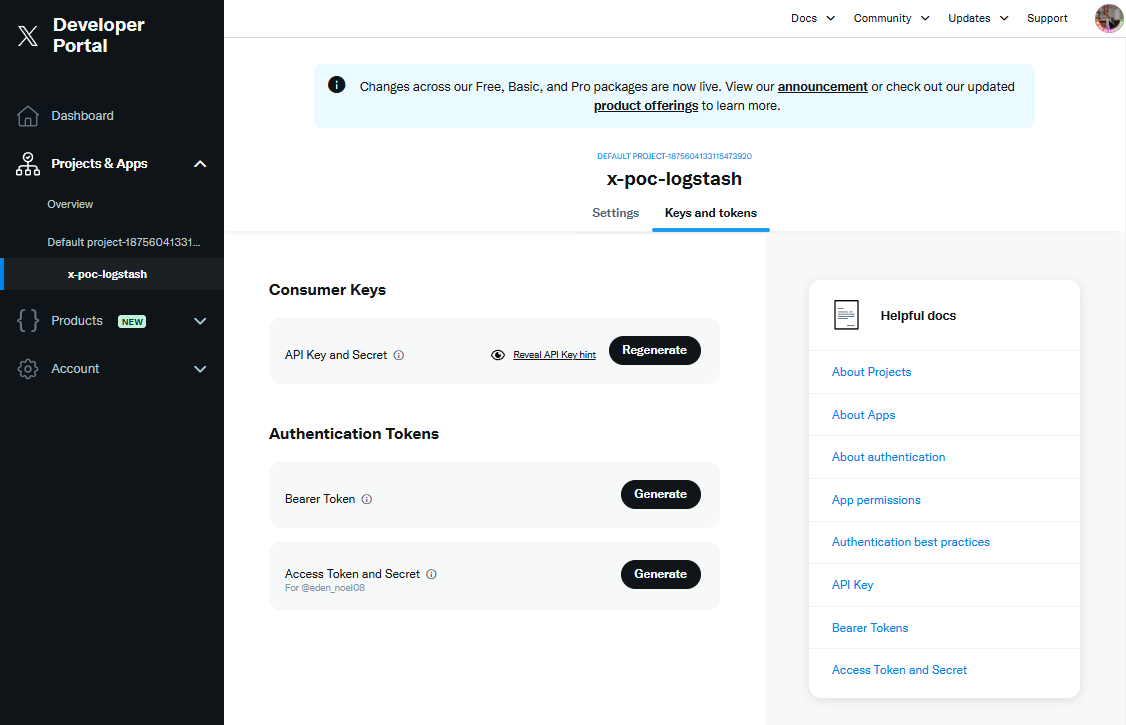The width and height of the screenshot is (1126, 725).
Task: Click the Projects & Apps hierarchy icon
Action: click(28, 164)
